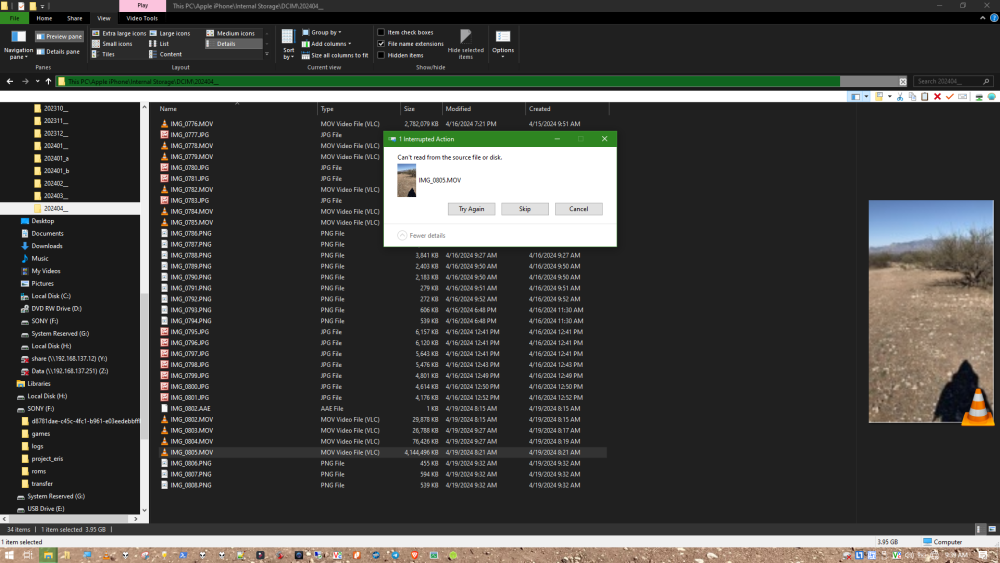Click the Up directory arrow
1000x563 pixels.
tap(49, 81)
